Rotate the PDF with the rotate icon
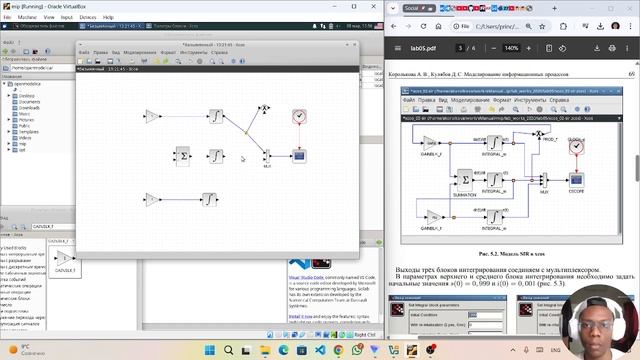 click(x=562, y=48)
